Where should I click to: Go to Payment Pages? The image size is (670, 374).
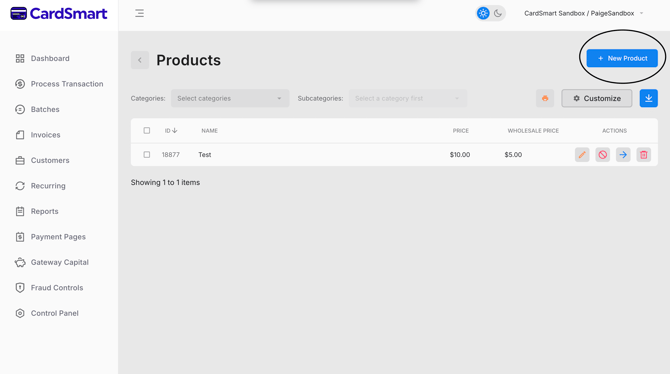coord(50,237)
